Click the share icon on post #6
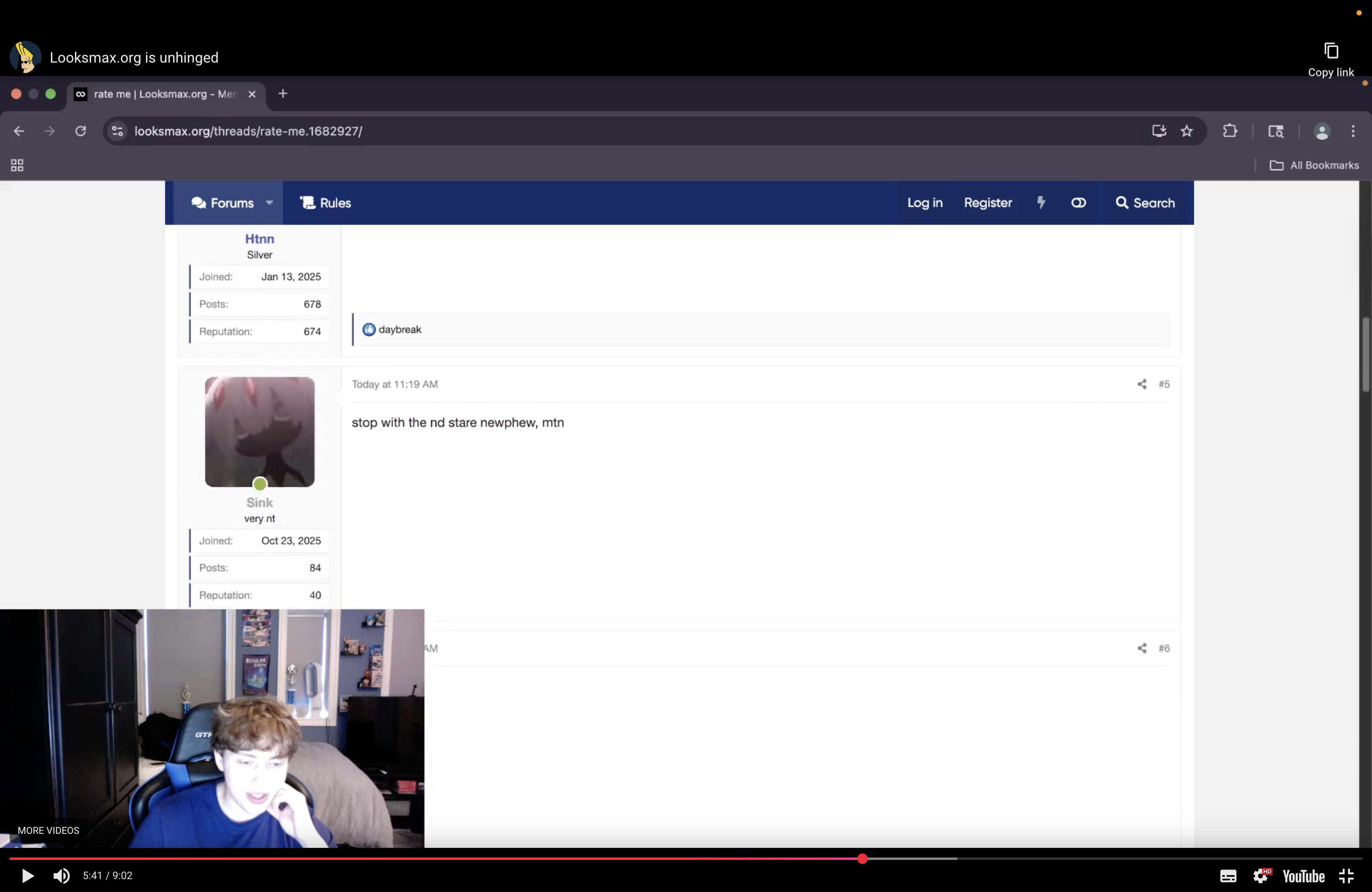Viewport: 1372px width, 892px height. (x=1141, y=648)
